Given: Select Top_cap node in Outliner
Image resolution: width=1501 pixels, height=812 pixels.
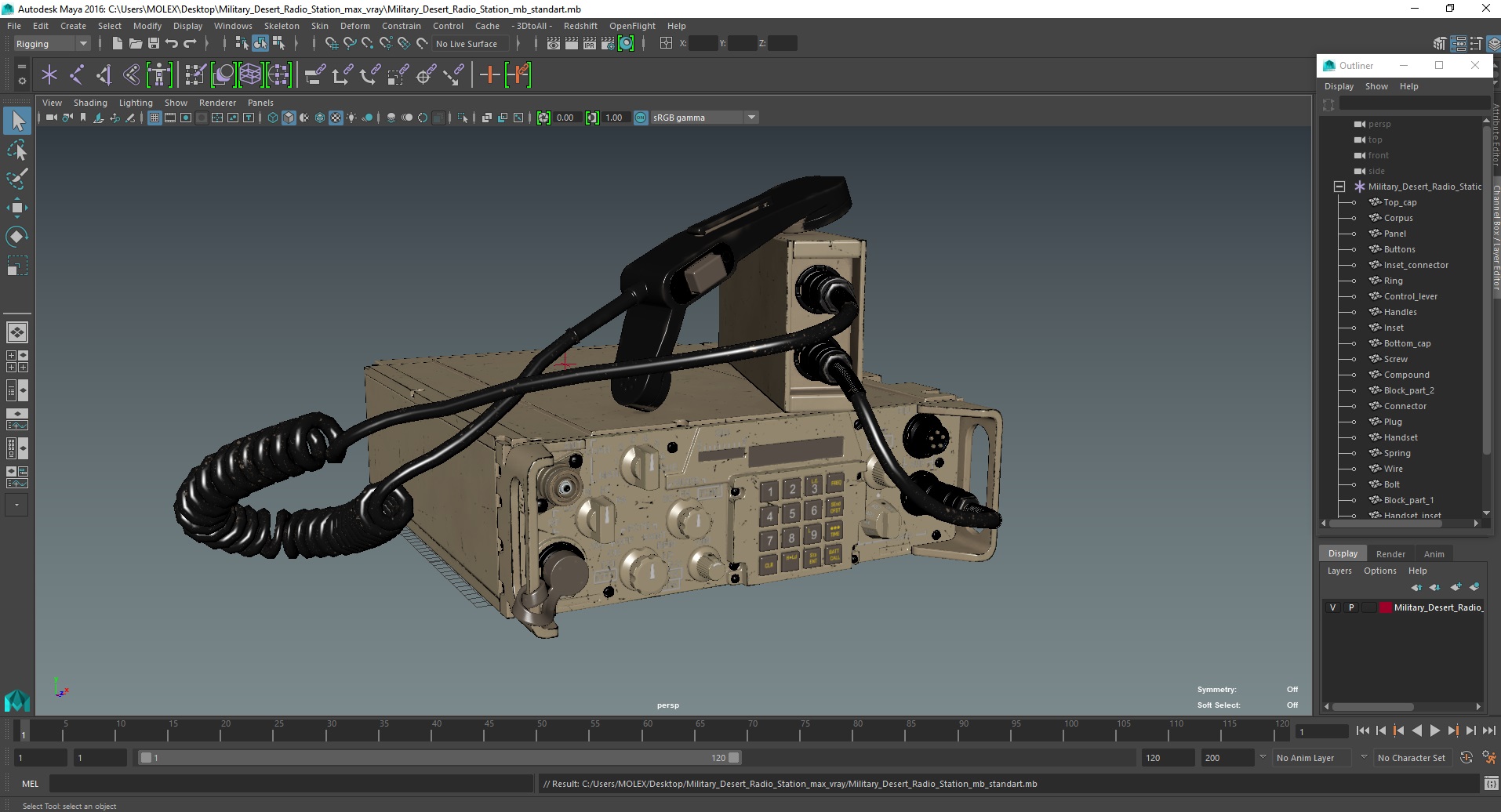Looking at the screenshot, I should tap(1400, 202).
